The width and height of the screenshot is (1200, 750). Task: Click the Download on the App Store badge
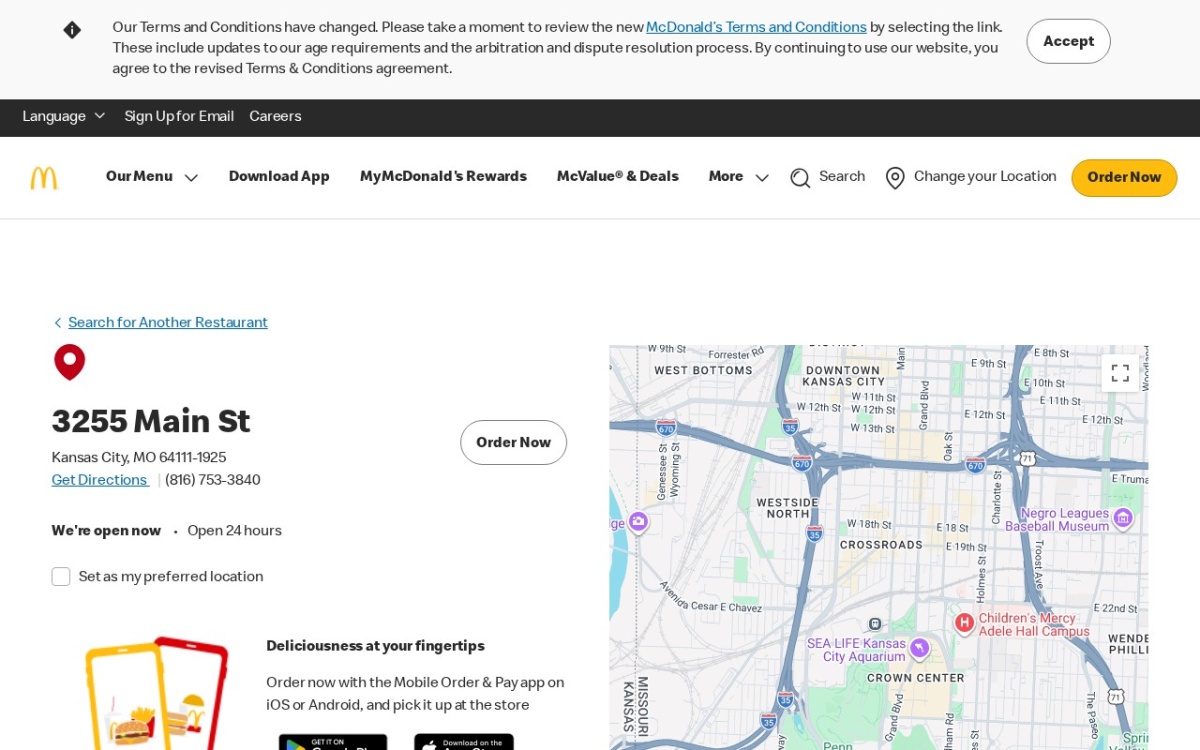(x=464, y=742)
